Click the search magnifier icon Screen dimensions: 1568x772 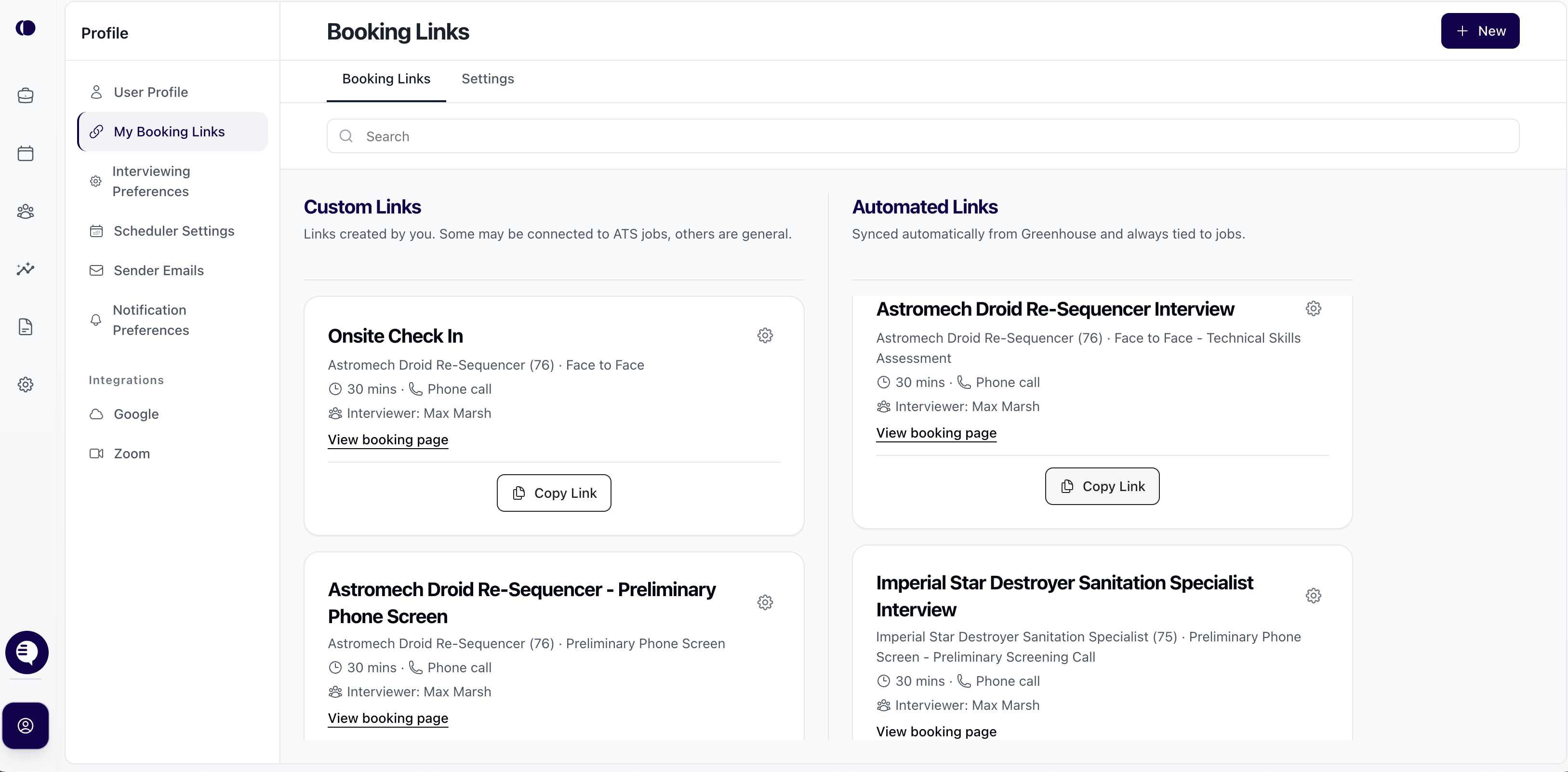[x=345, y=136]
